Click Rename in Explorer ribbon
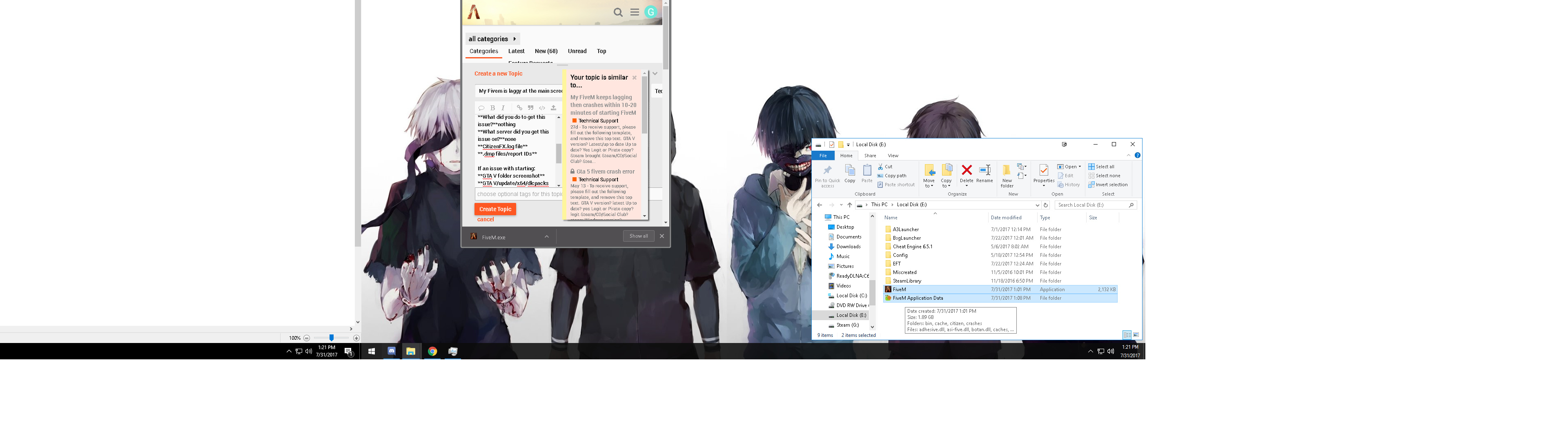The image size is (1568, 441). coord(984,174)
